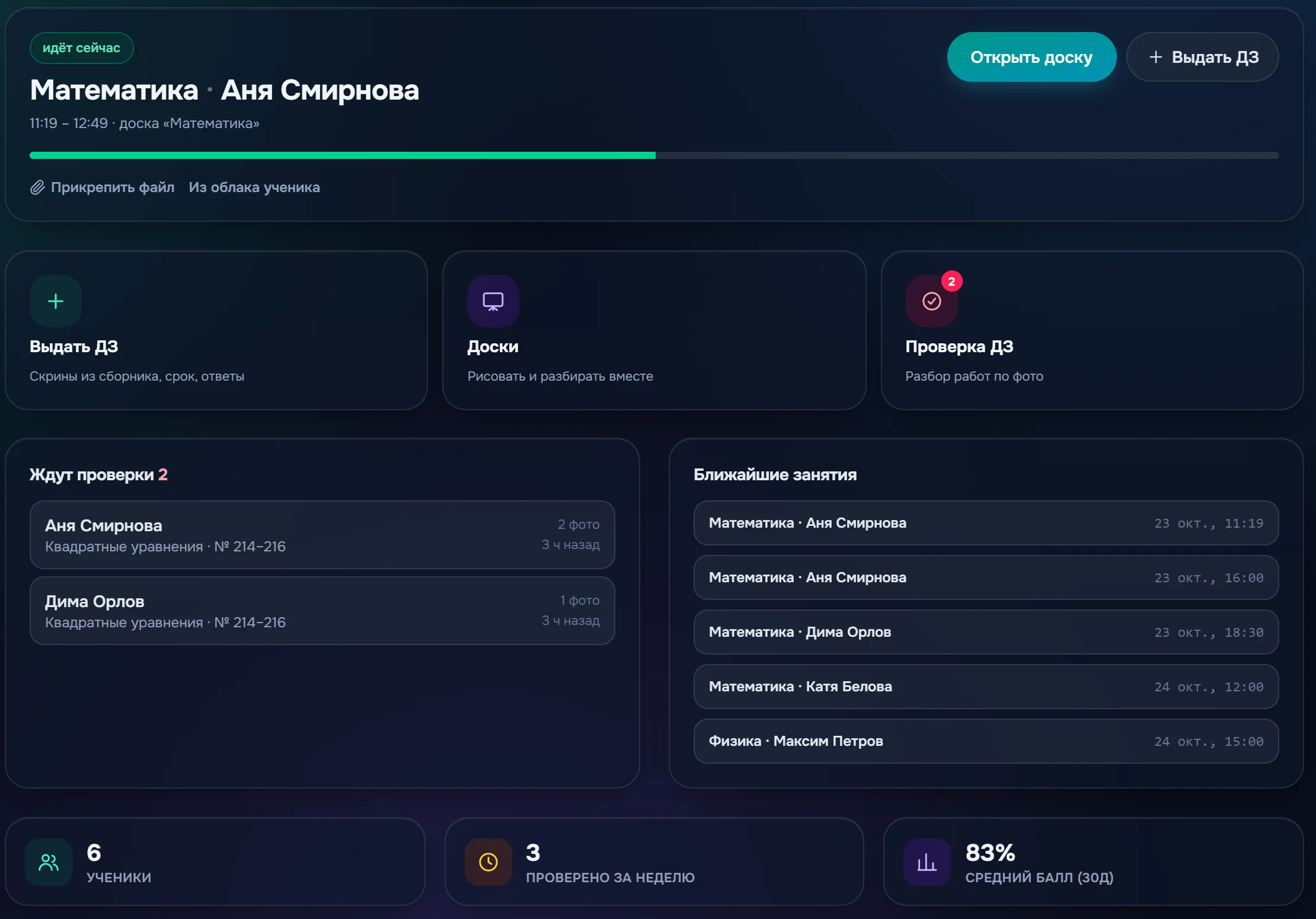1316x919 pixels.
Task: Click the Ближайшие занятия heading
Action: pos(775,475)
